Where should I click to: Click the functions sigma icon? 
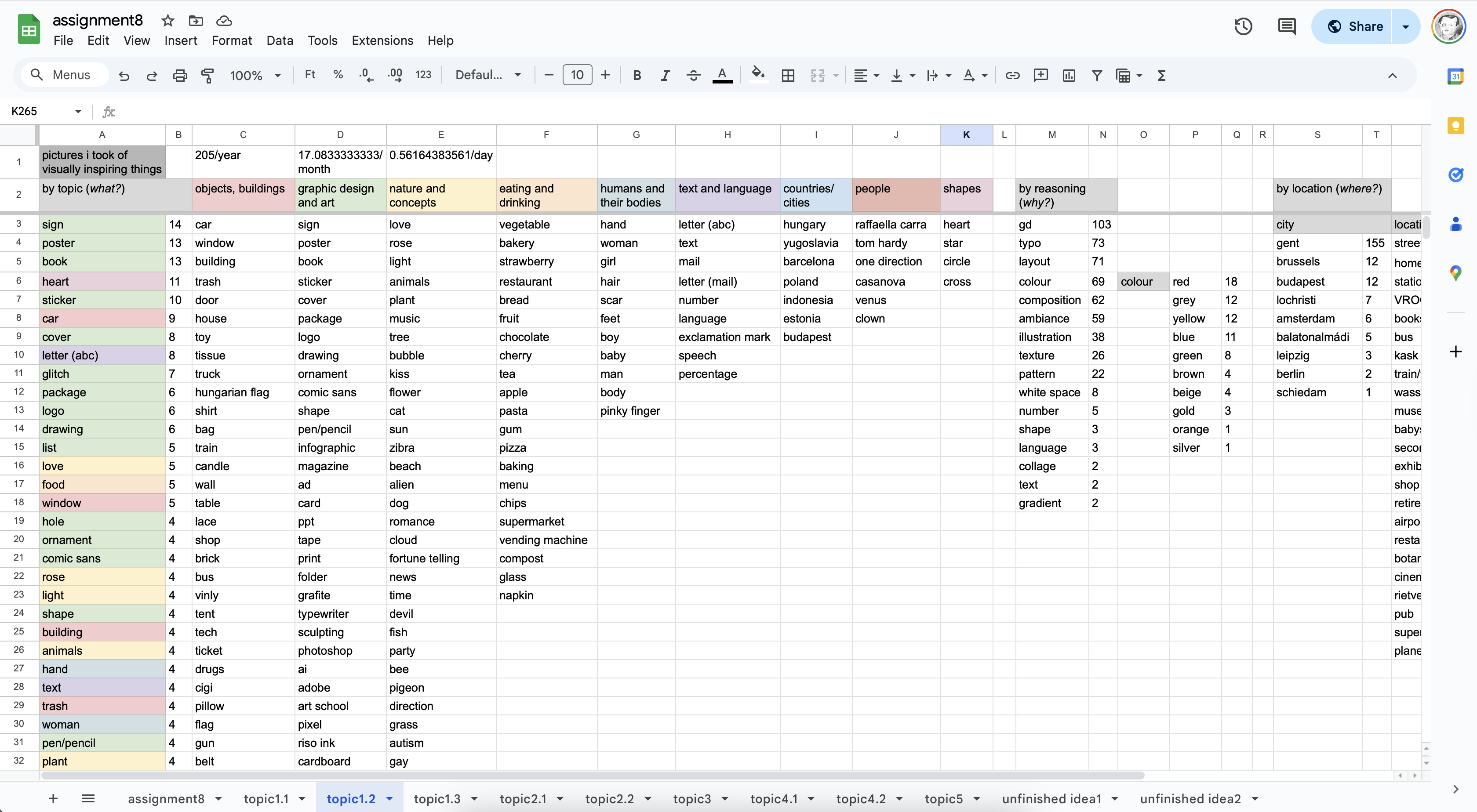[1162, 75]
